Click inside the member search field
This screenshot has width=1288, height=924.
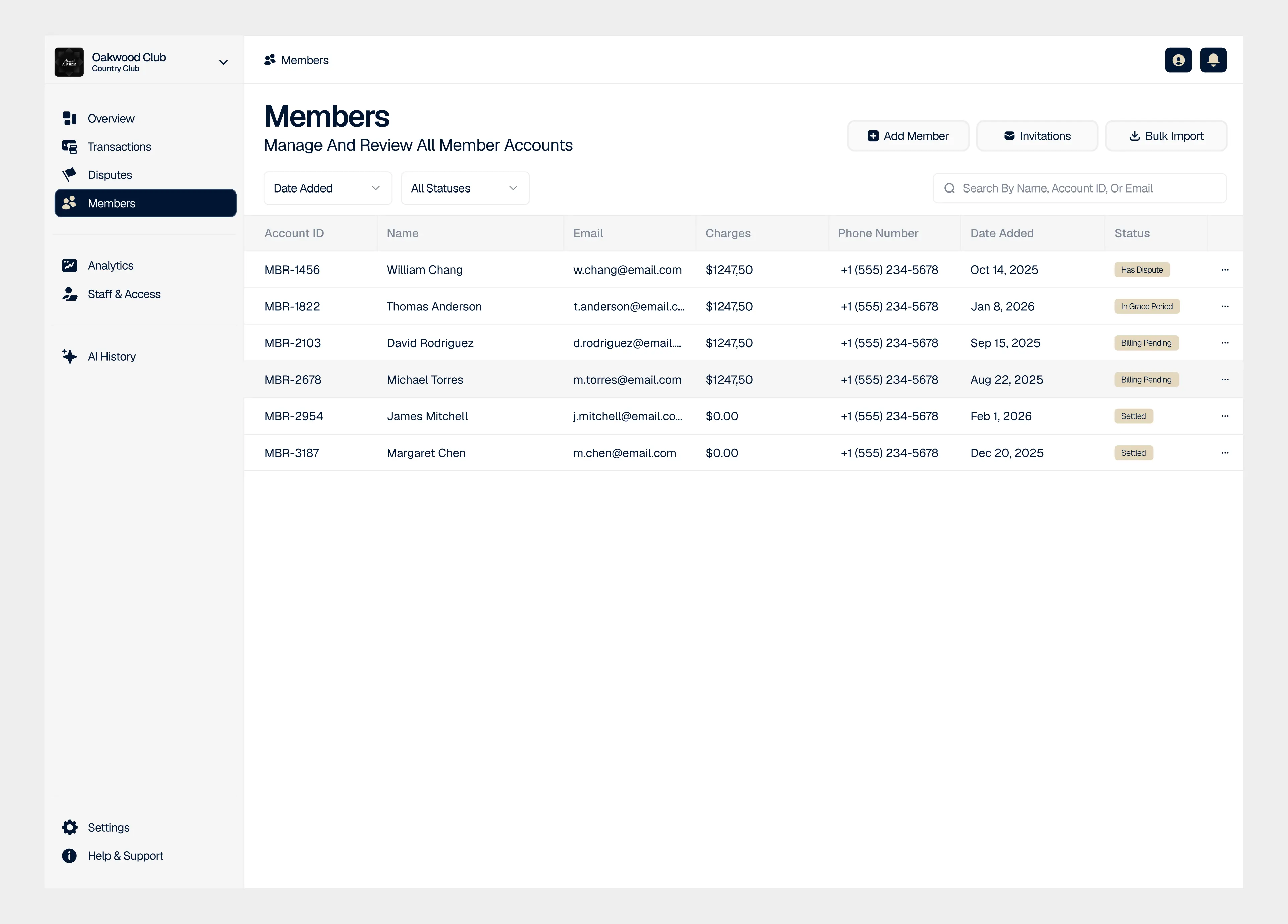(x=1079, y=188)
